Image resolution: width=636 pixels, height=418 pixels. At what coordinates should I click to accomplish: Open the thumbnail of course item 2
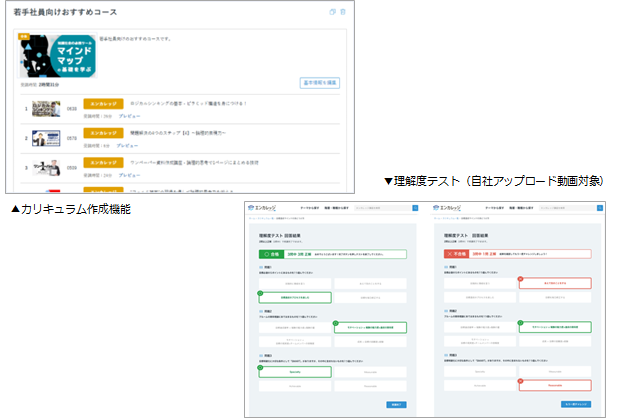point(46,138)
